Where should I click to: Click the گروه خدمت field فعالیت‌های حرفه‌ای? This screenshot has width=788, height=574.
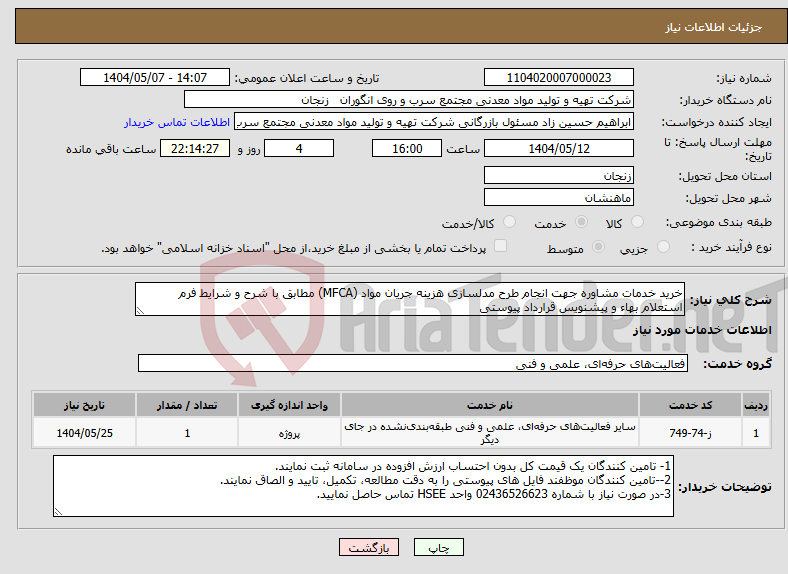tap(413, 363)
